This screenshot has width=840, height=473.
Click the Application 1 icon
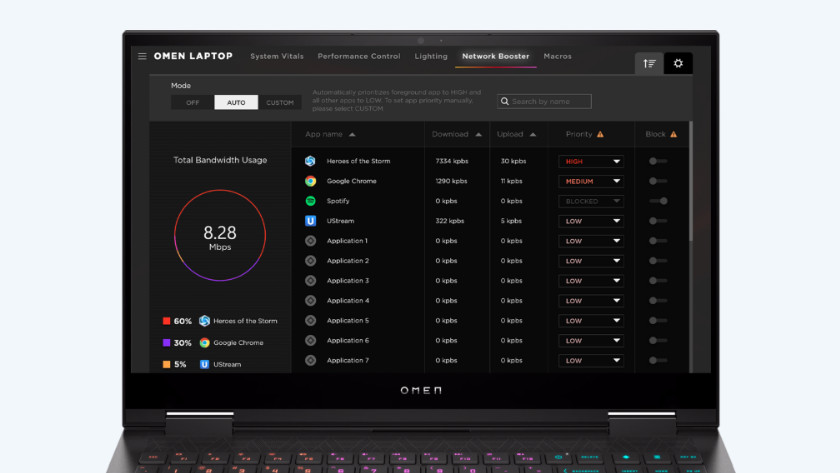coord(310,241)
